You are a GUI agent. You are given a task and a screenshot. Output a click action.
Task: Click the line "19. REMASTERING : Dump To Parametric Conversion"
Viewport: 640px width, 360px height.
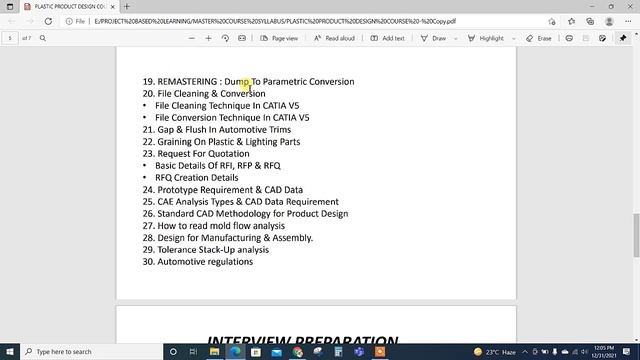(x=248, y=82)
